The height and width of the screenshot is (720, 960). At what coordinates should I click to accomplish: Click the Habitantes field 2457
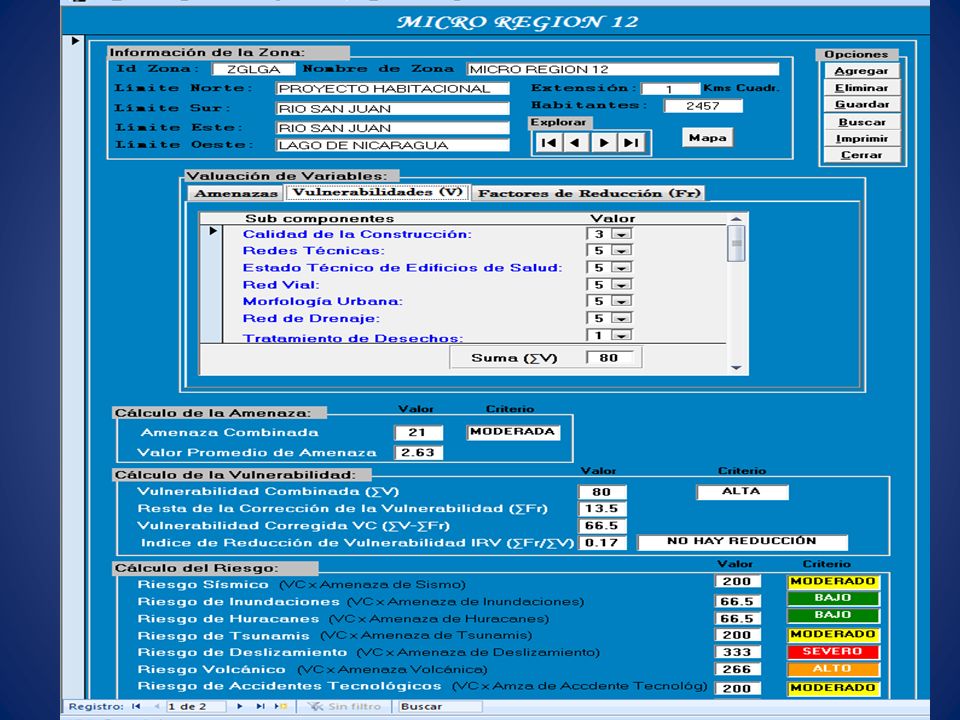point(703,106)
